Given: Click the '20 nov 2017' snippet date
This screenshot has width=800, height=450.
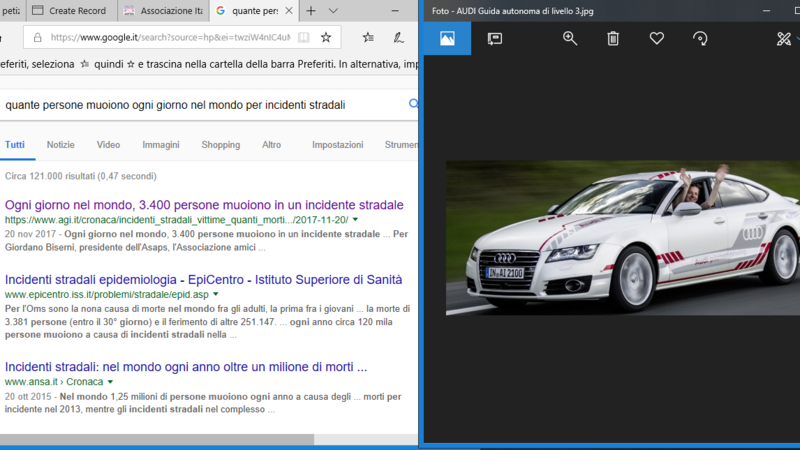Looking at the screenshot, I should point(30,234).
